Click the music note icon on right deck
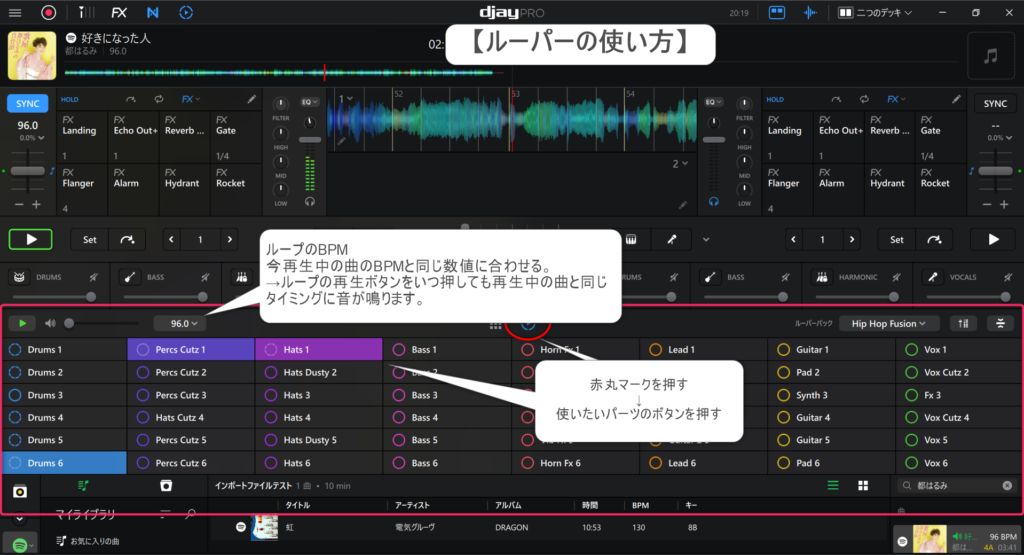The height and width of the screenshot is (555, 1024). point(990,57)
